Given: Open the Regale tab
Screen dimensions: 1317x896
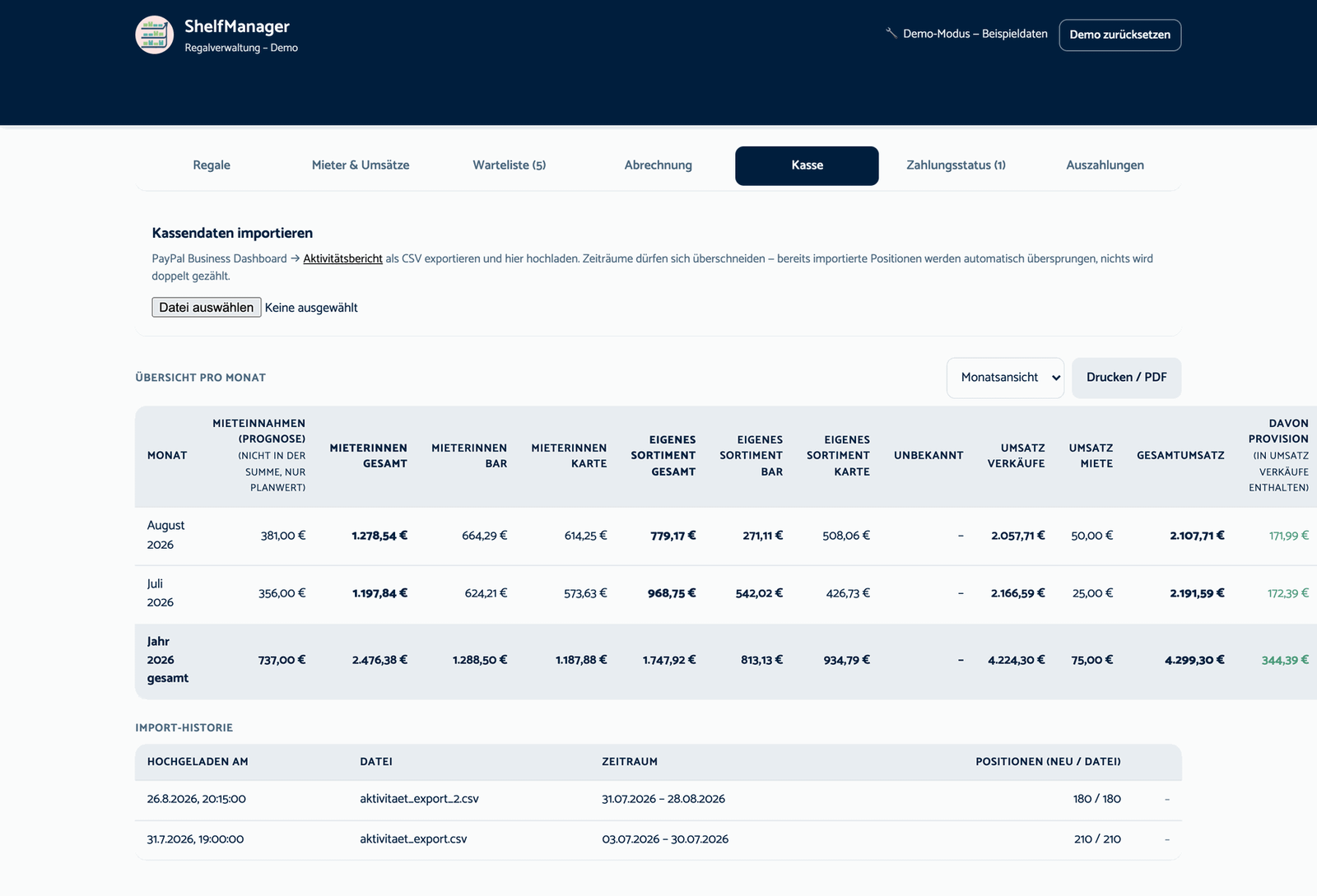Looking at the screenshot, I should coord(212,165).
